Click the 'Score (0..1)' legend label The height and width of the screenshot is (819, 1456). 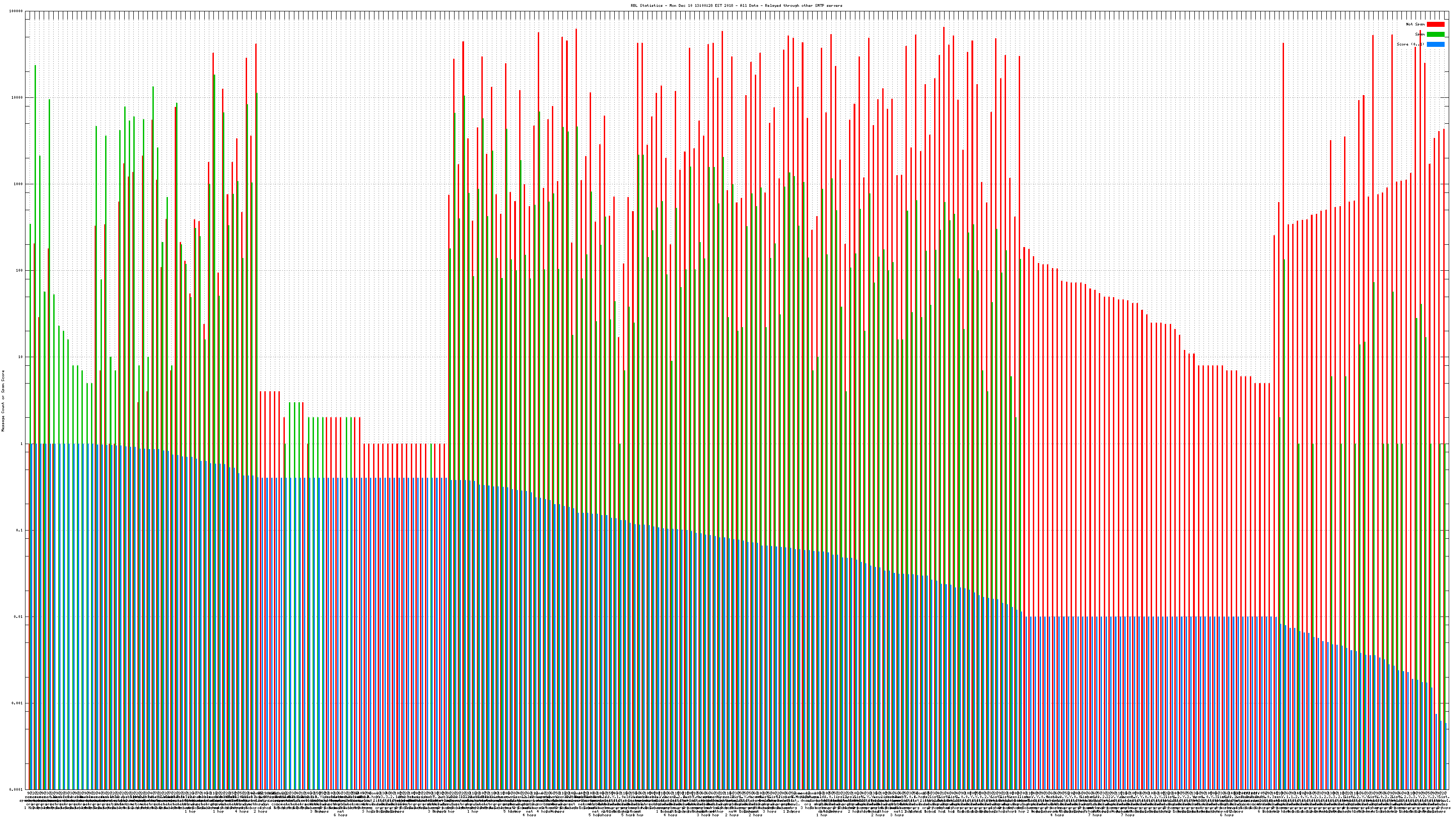pos(1410,44)
